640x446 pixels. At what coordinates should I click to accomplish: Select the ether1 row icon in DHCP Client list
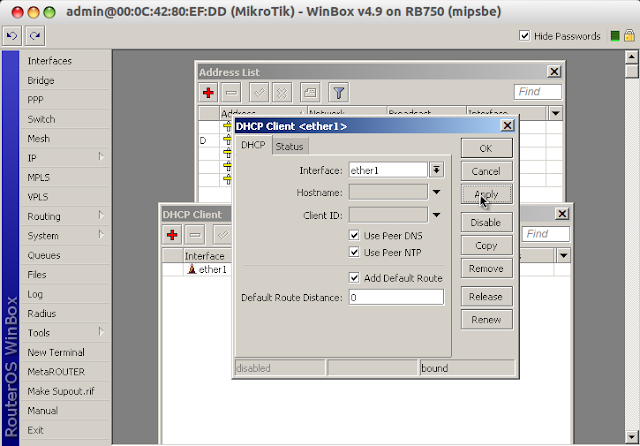[192, 269]
